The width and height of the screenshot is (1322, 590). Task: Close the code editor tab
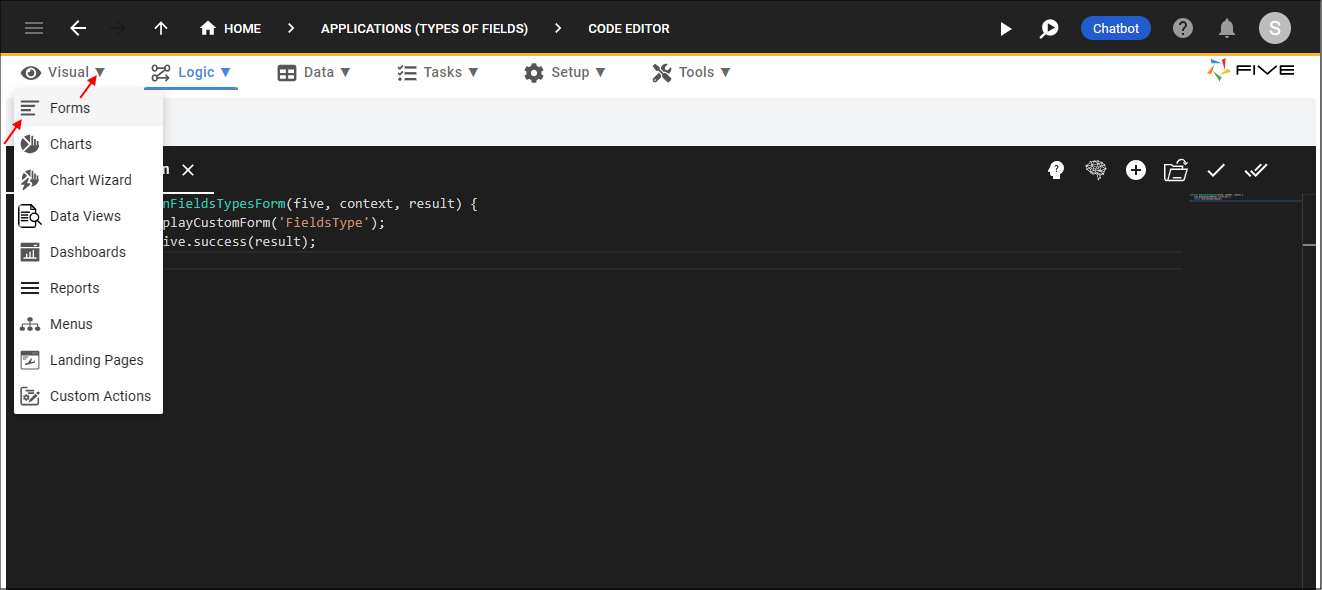click(x=188, y=170)
